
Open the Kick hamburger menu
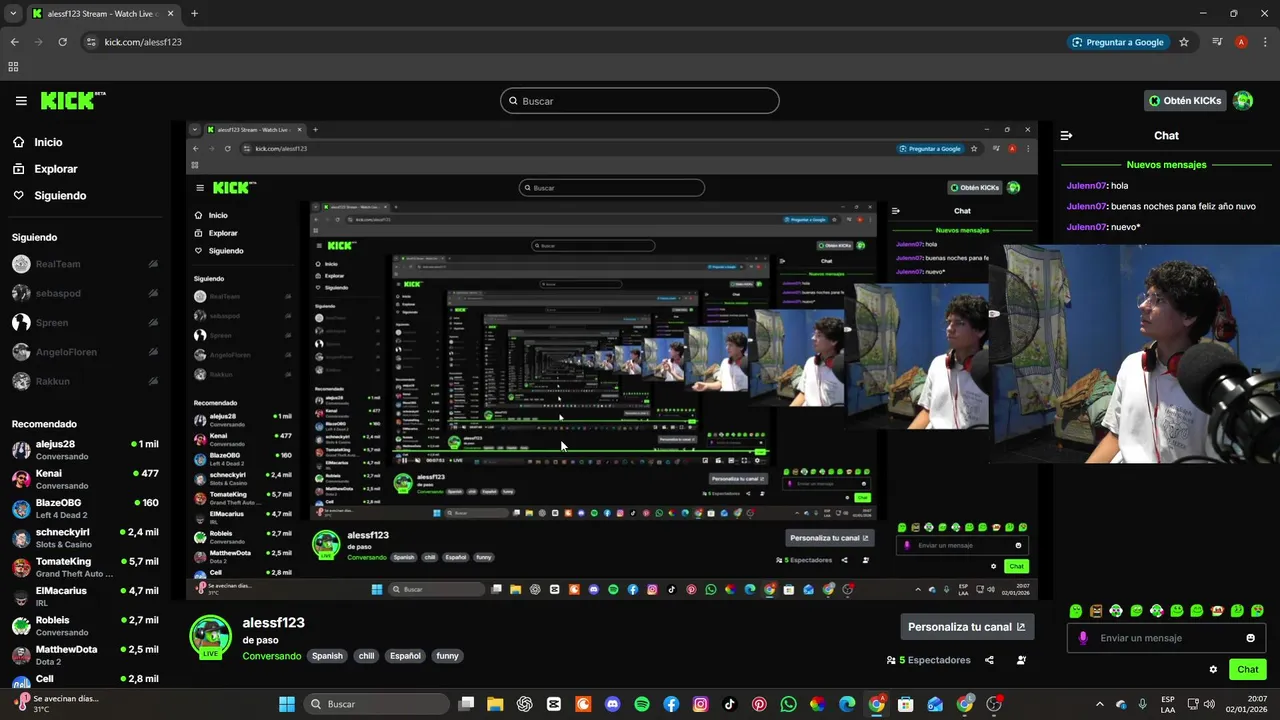tap(21, 101)
